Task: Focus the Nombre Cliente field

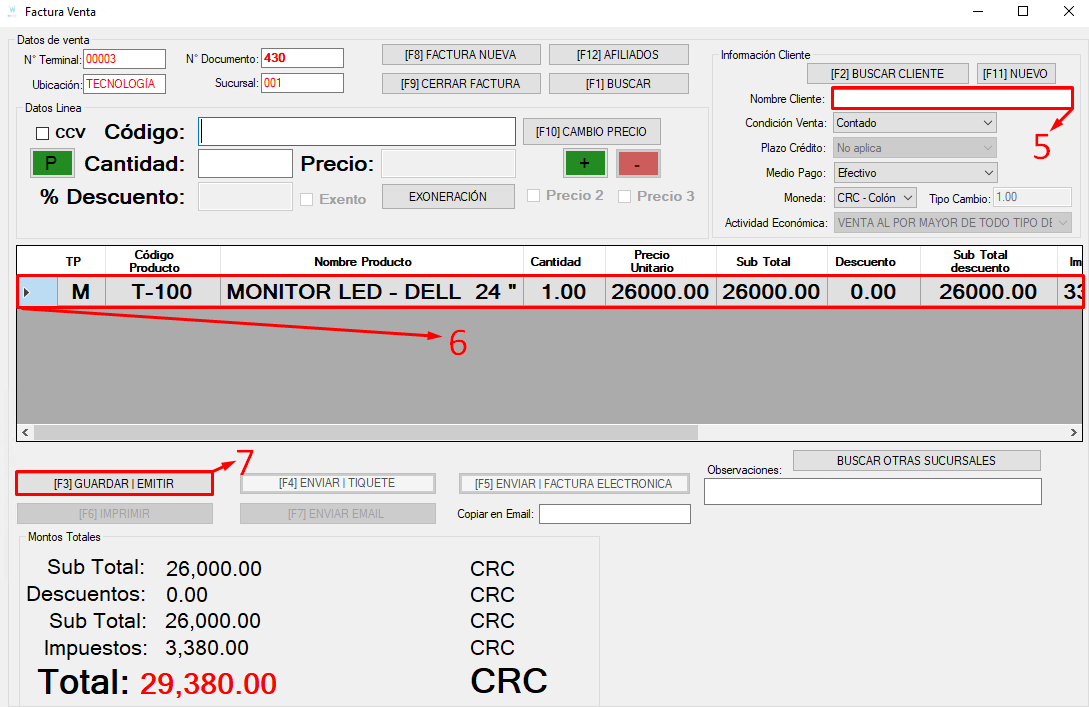Action: tap(952, 98)
